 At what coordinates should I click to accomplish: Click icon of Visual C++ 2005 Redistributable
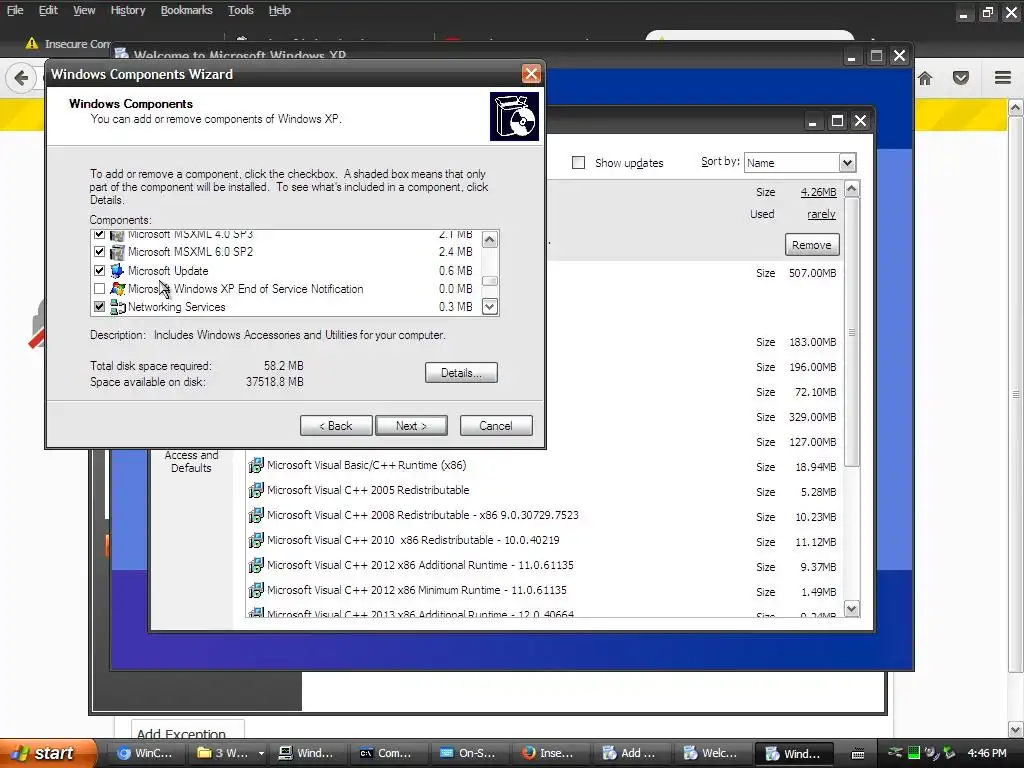coord(256,490)
